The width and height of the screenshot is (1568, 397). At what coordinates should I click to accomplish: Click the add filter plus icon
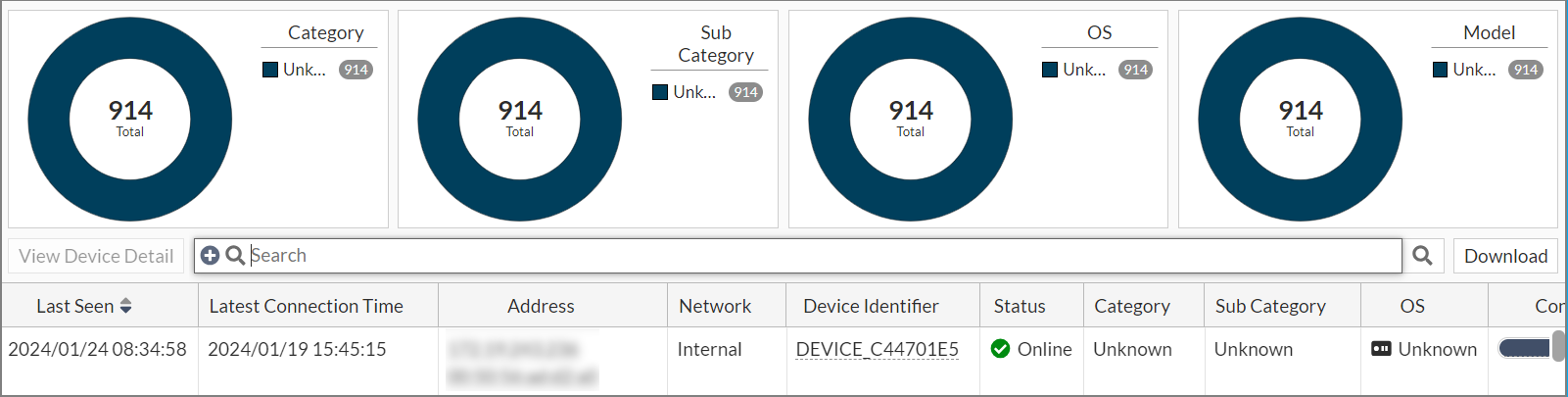tap(210, 256)
